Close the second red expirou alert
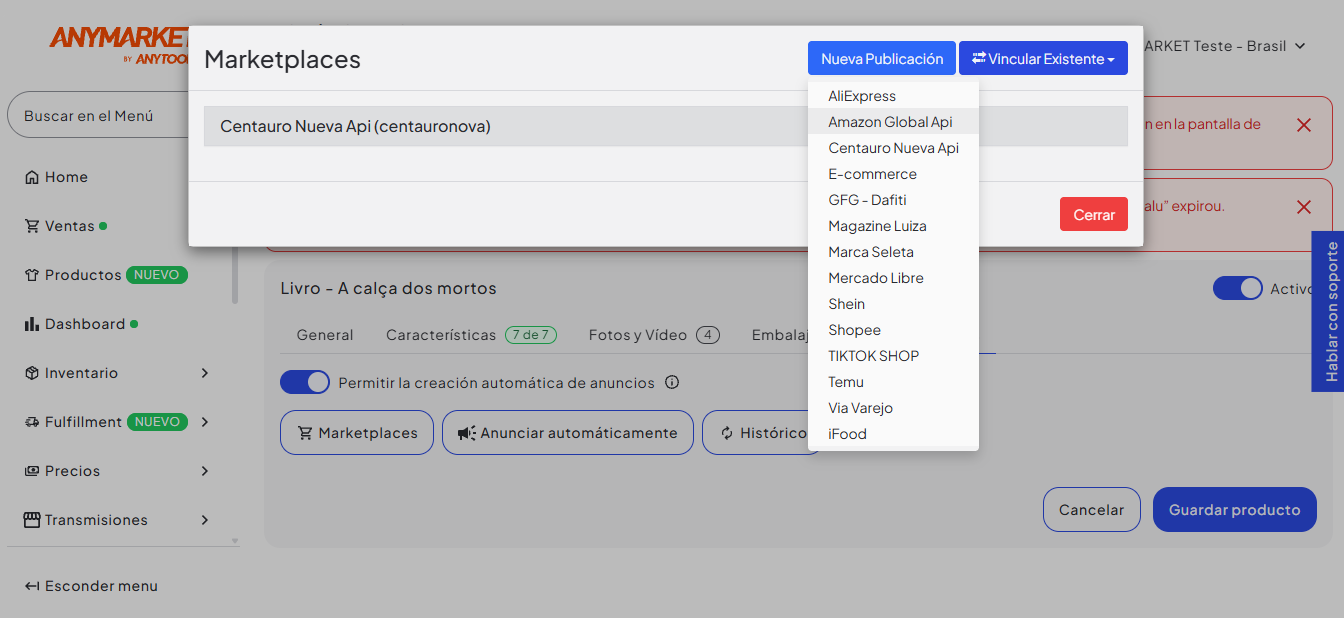 click(1304, 207)
